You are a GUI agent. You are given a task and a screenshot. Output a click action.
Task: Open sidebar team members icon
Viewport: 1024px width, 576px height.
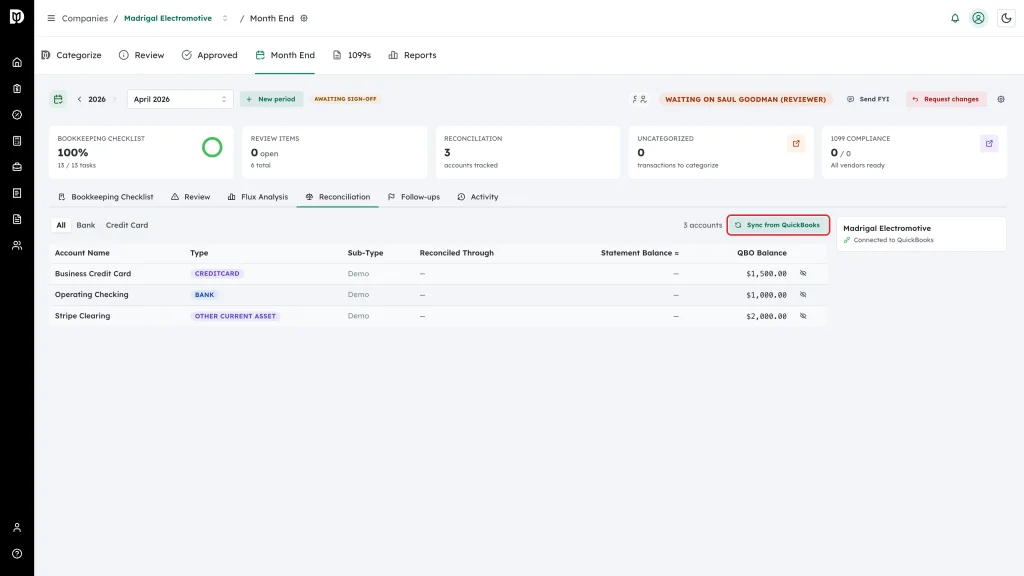(x=17, y=246)
